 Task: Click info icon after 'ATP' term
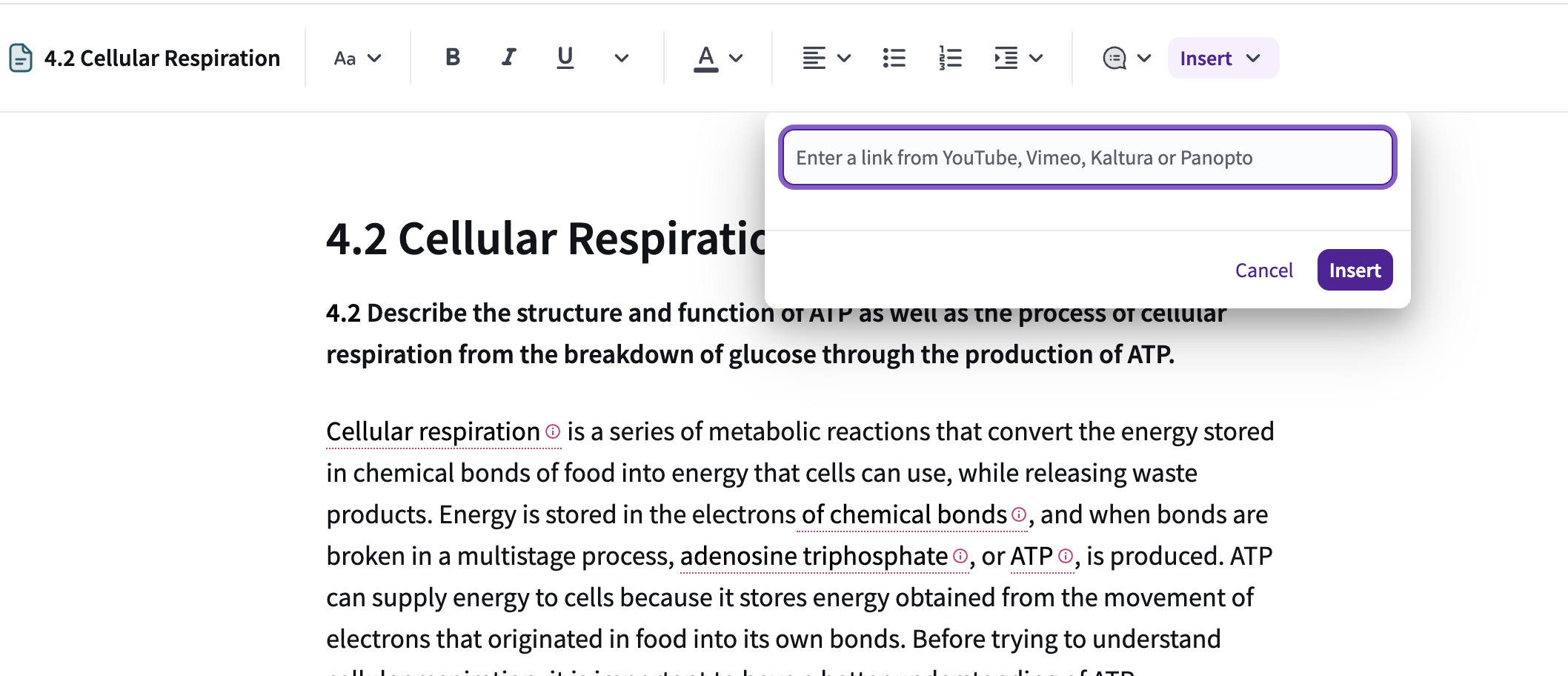(x=1066, y=556)
